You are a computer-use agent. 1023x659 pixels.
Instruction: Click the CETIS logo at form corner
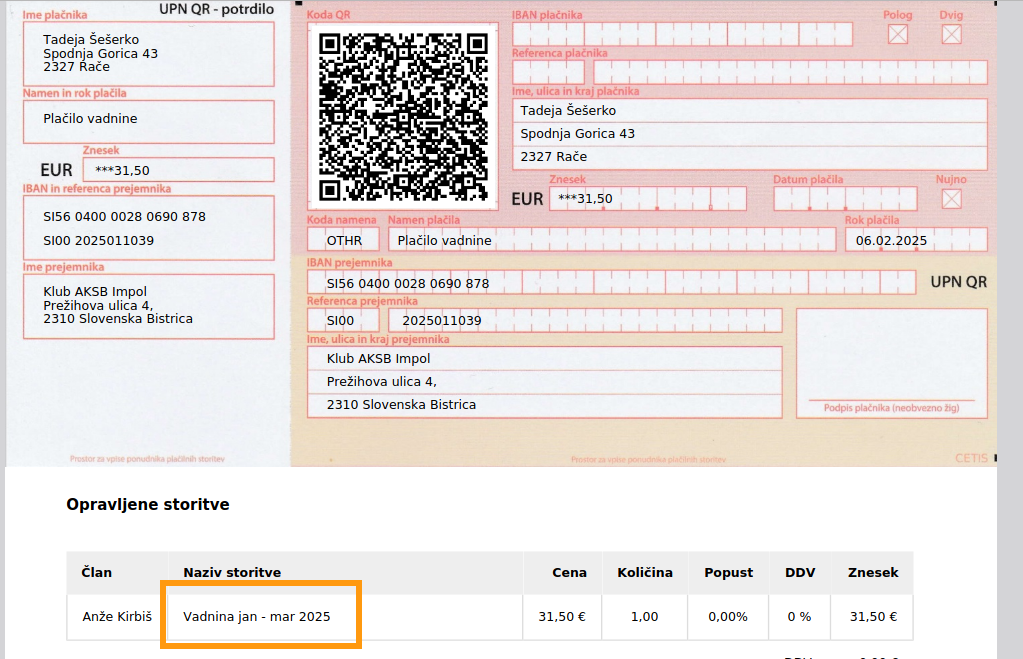[970, 458]
